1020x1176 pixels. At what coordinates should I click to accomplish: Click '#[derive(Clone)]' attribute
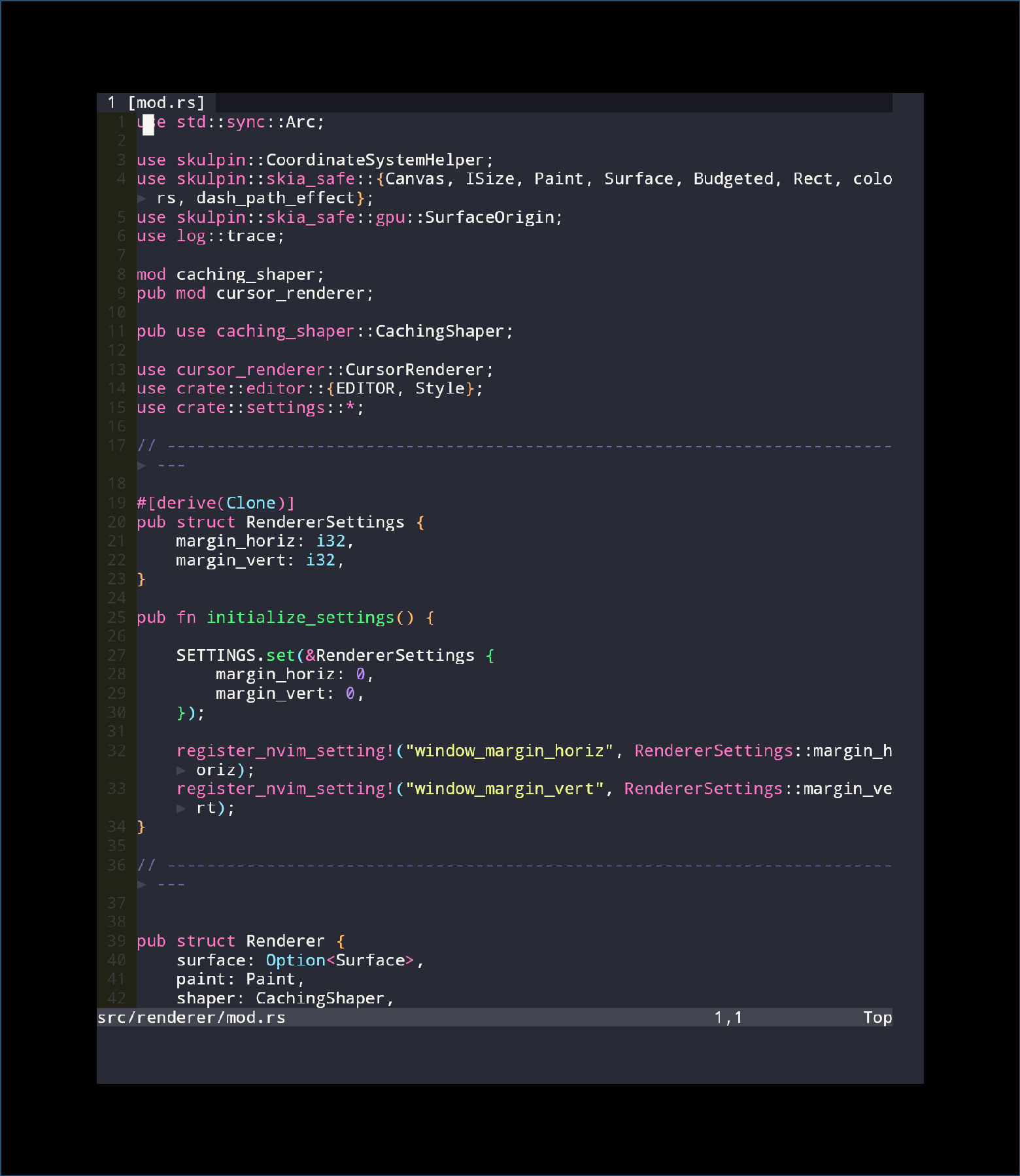pos(216,503)
